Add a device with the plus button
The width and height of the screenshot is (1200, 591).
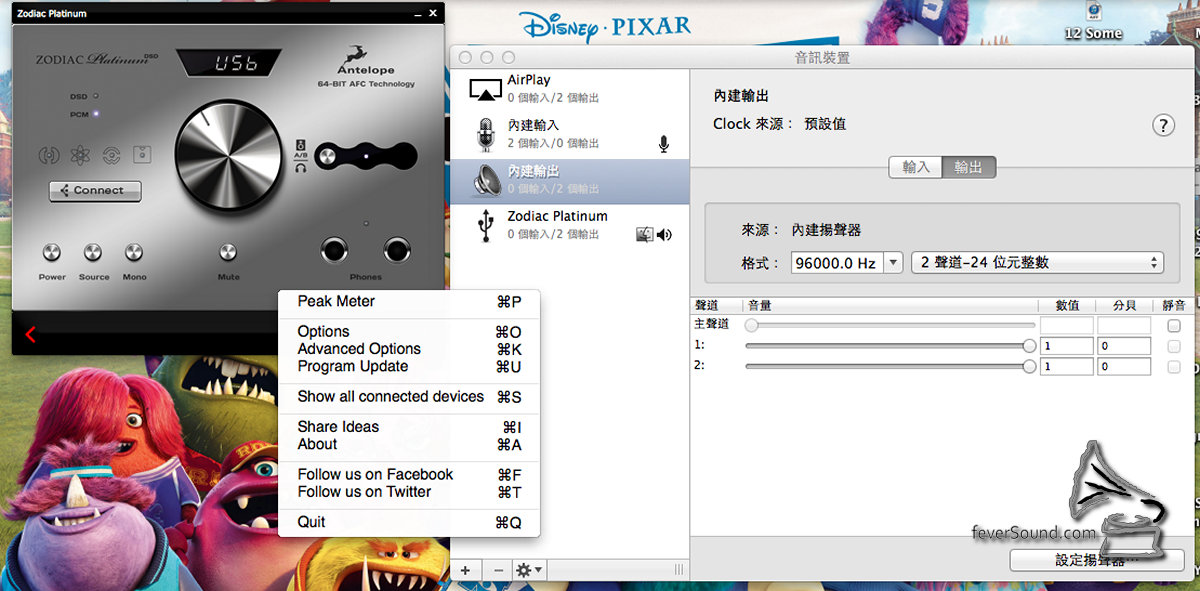[x=465, y=570]
